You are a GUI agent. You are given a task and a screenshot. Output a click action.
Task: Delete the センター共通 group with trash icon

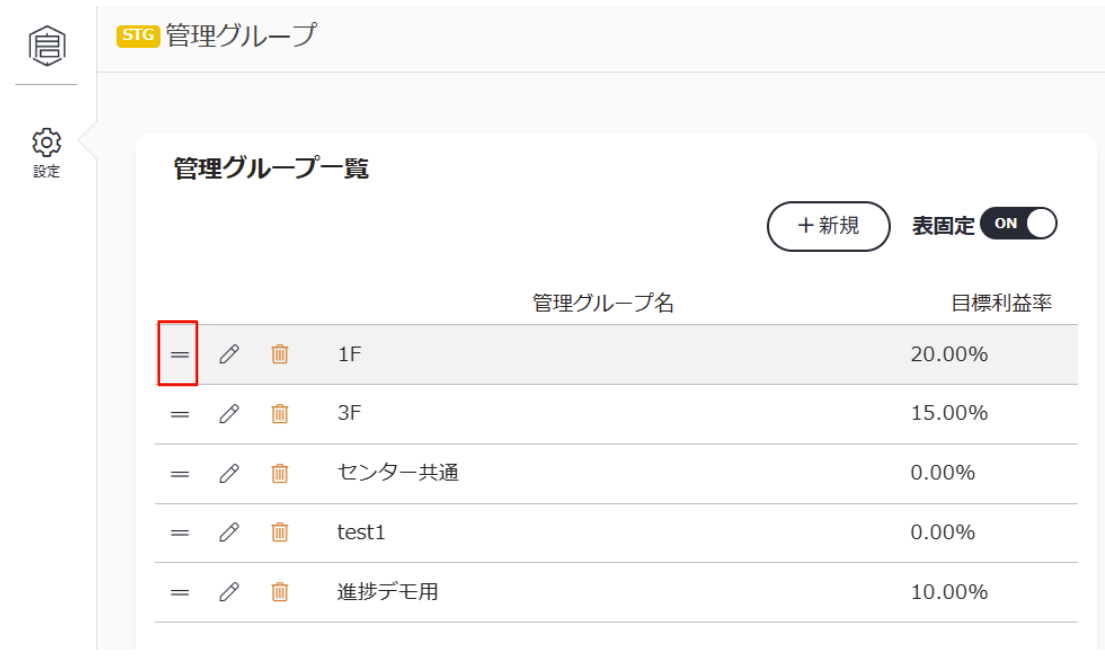point(280,473)
